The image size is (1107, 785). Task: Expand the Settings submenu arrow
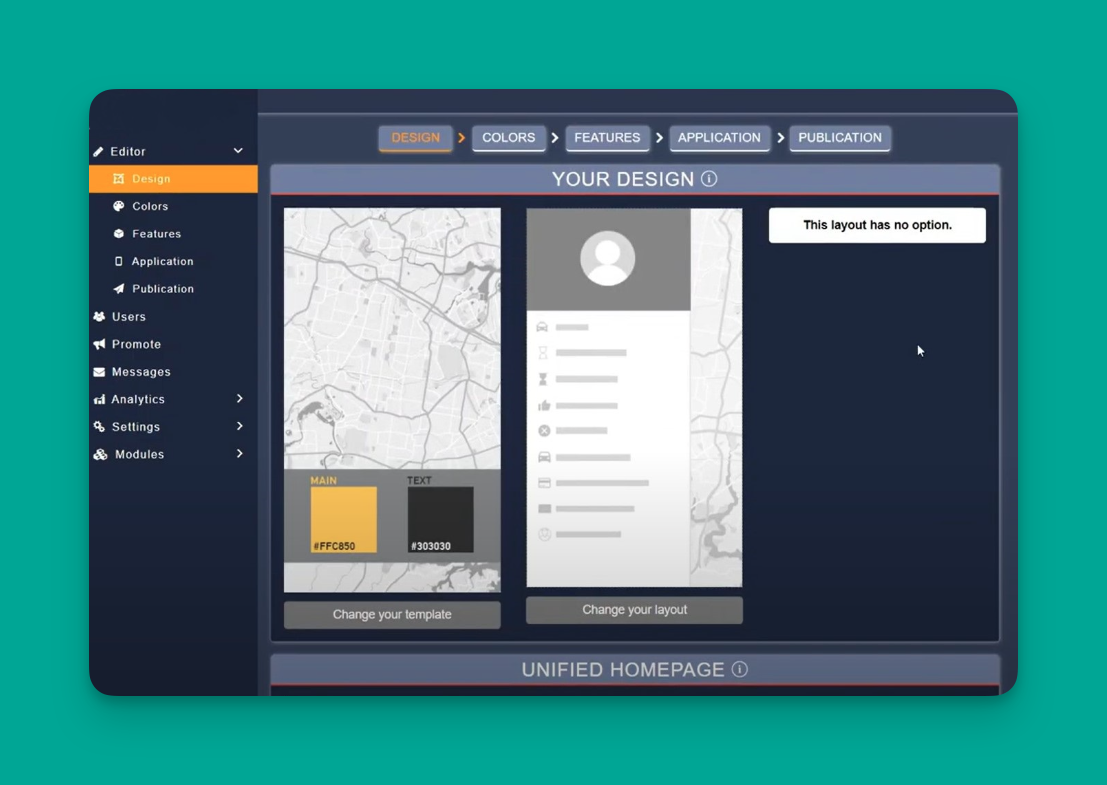[240, 426]
